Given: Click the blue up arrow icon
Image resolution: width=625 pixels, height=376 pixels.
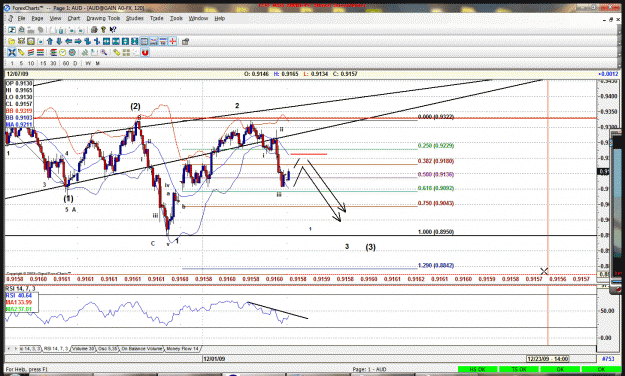Looking at the screenshot, I should click(50, 41).
